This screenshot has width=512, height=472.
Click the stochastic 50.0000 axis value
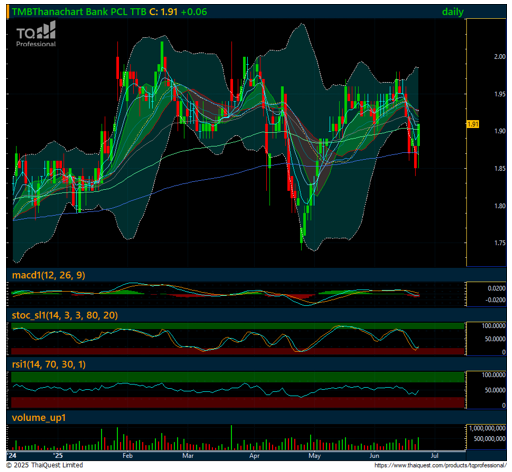tap(495, 339)
